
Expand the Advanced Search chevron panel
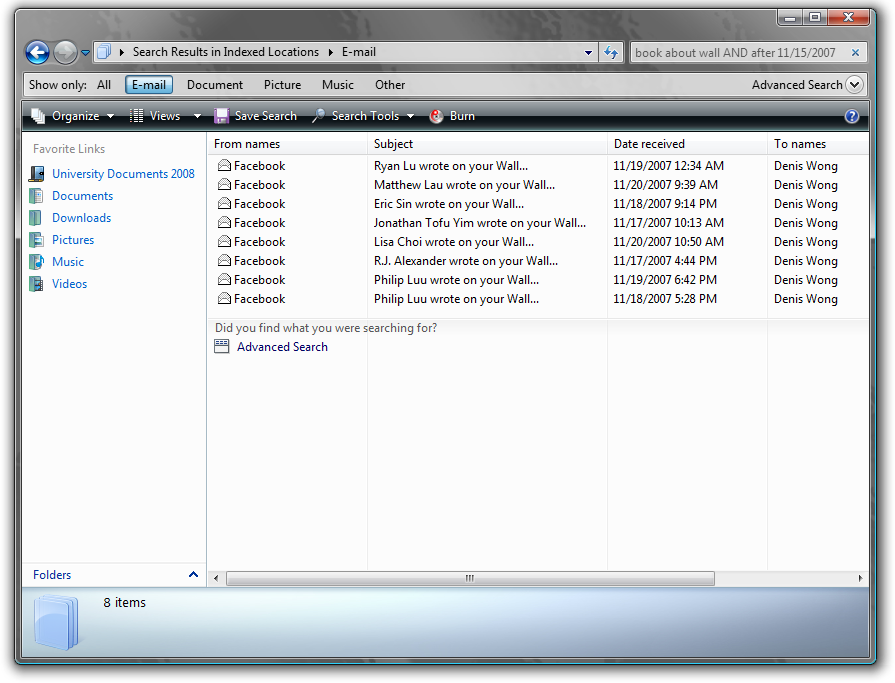point(854,85)
